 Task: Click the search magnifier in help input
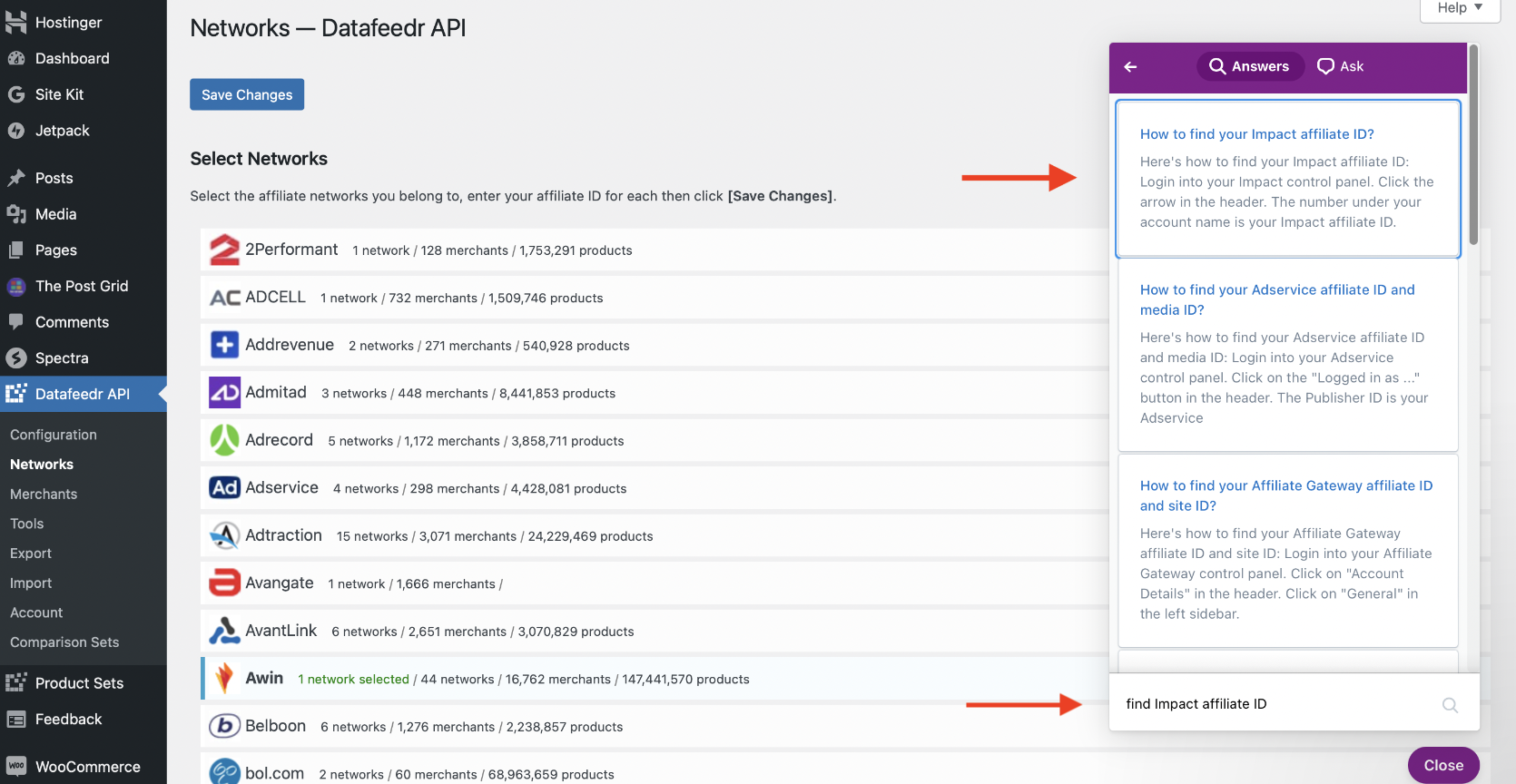pyautogui.click(x=1450, y=705)
